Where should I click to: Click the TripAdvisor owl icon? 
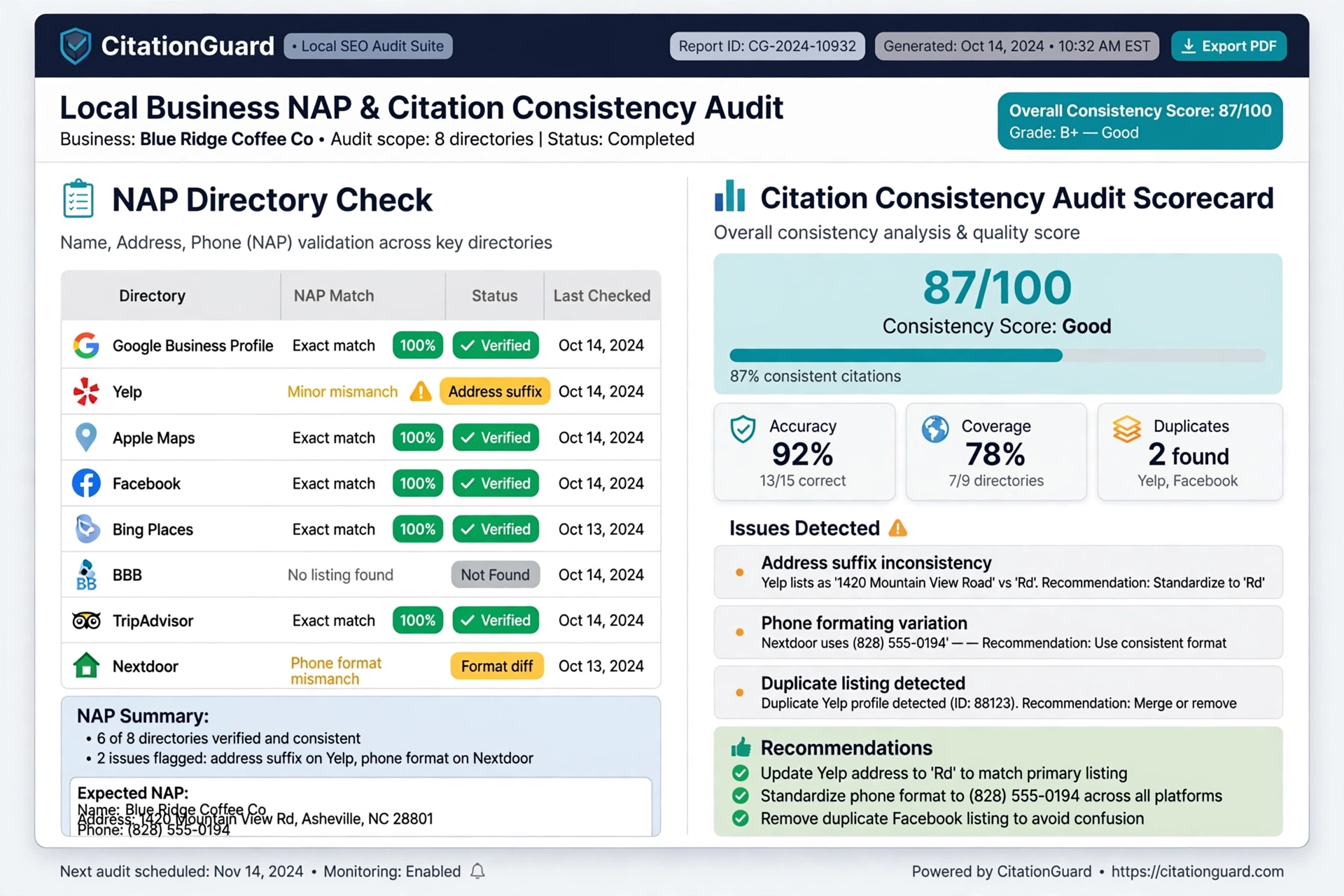(86, 620)
